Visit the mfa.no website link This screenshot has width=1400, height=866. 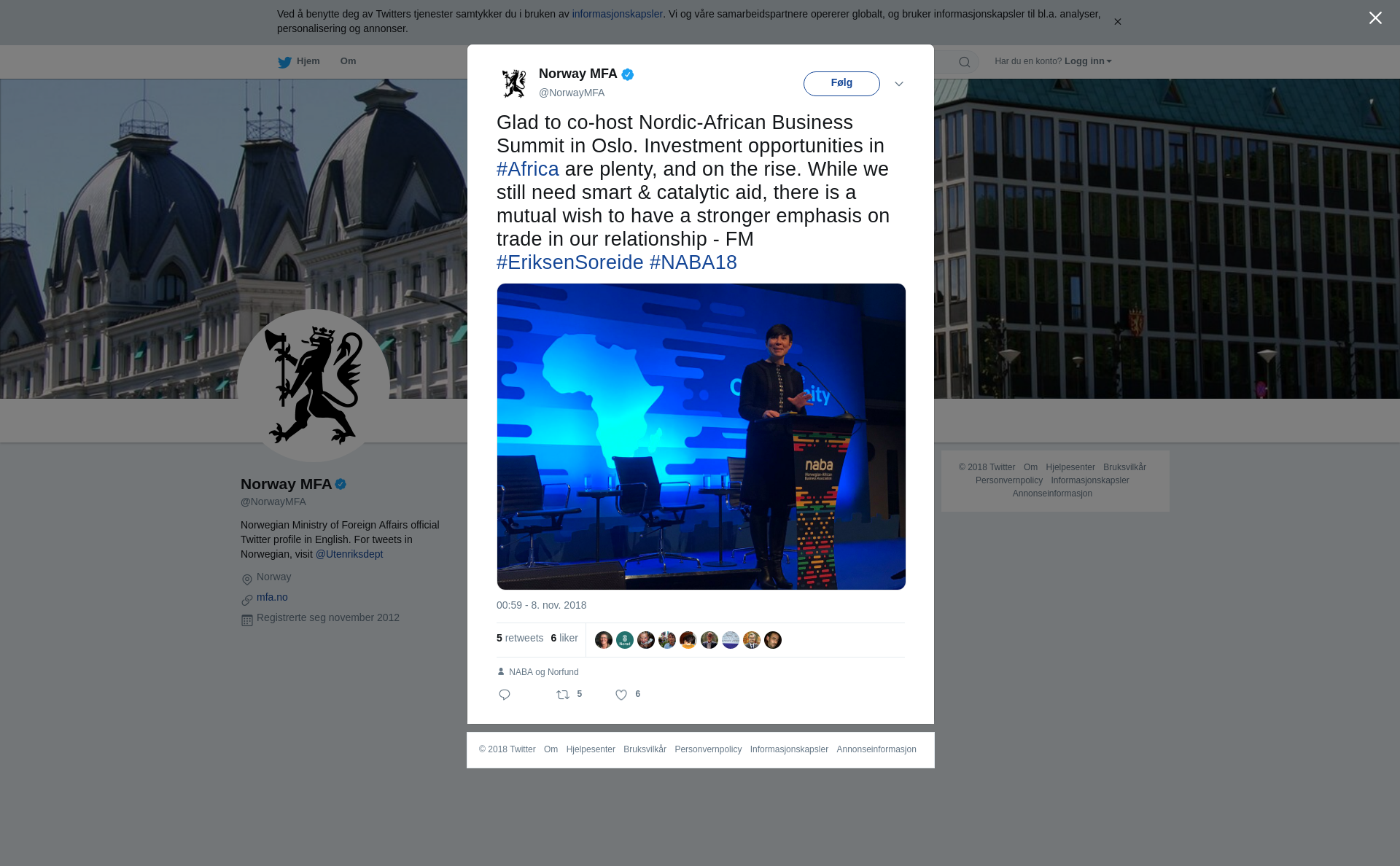click(x=272, y=597)
